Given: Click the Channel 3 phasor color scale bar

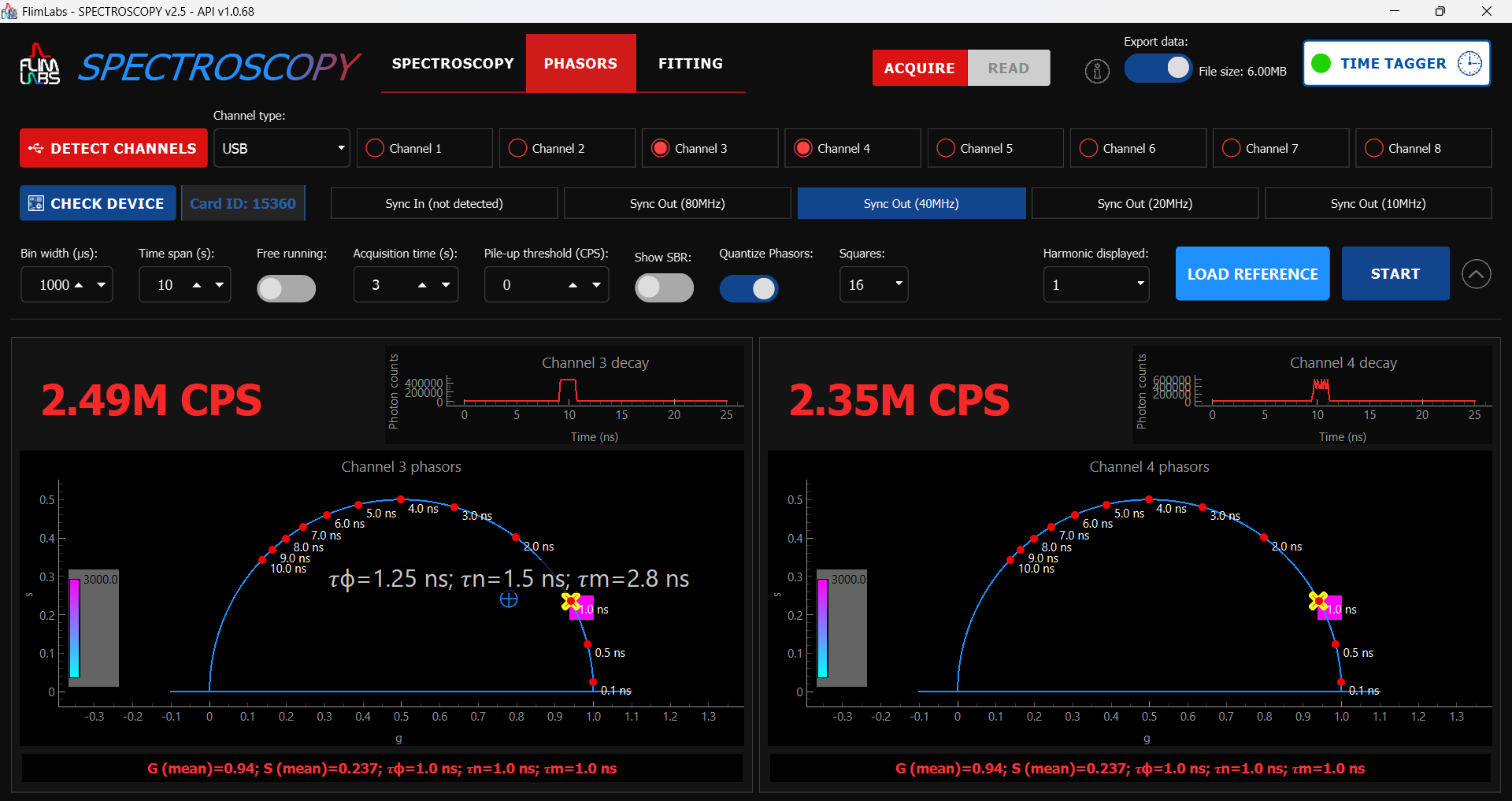Looking at the screenshot, I should click(75, 628).
